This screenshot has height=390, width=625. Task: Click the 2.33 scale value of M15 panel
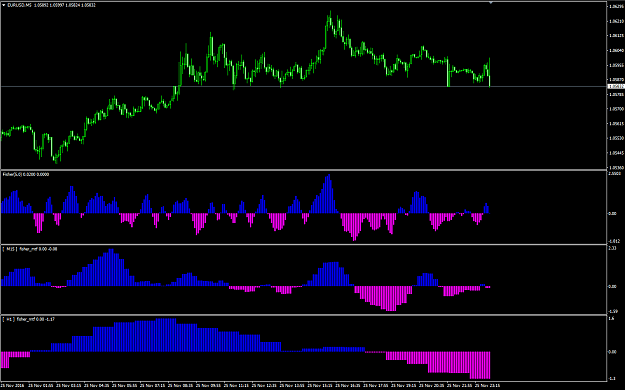[612, 248]
